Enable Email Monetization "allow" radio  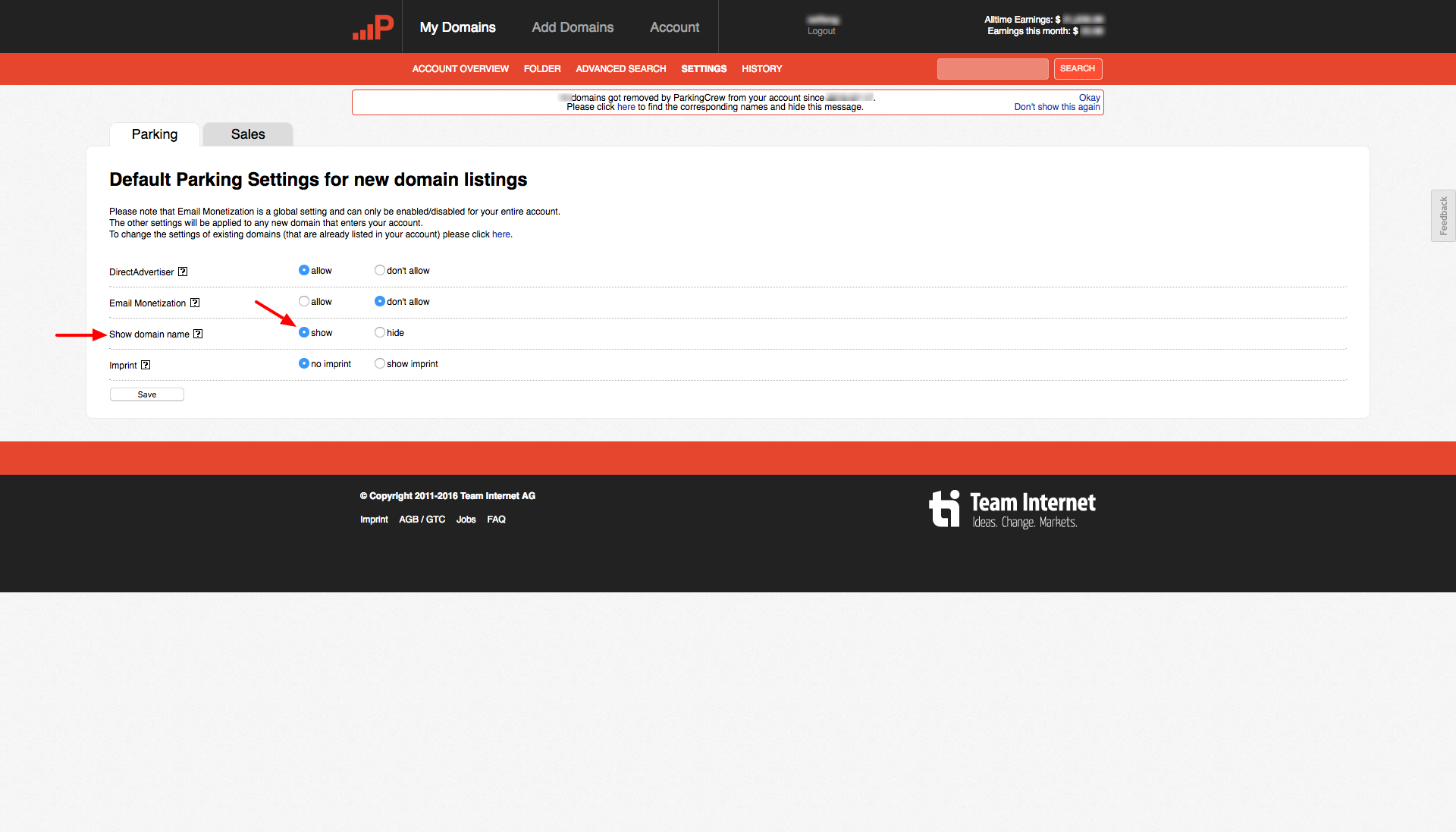pos(304,301)
